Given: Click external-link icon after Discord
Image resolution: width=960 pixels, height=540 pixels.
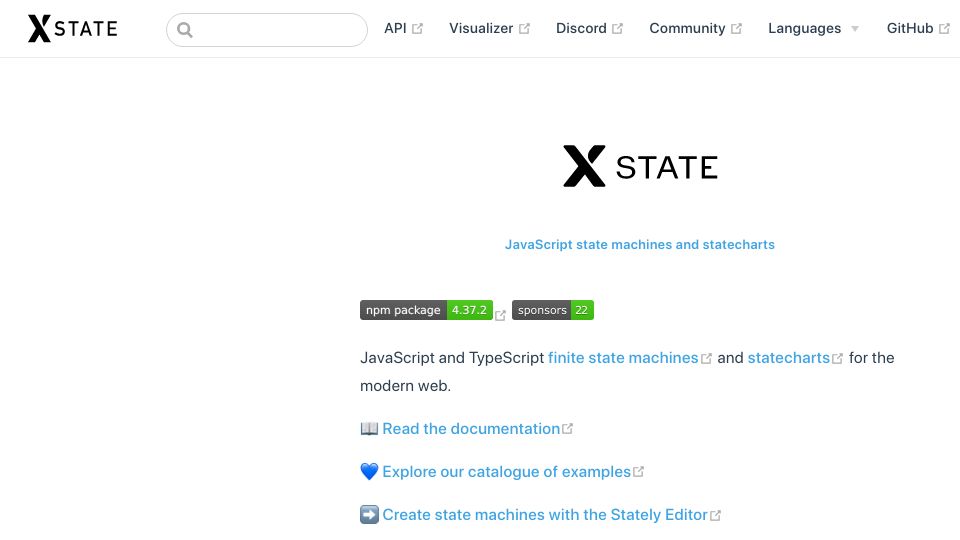Looking at the screenshot, I should coord(618,29).
